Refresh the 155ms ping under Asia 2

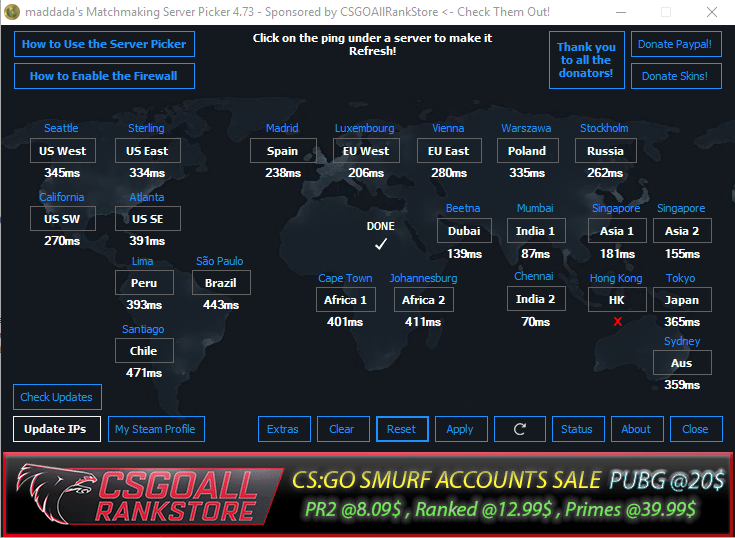click(682, 254)
